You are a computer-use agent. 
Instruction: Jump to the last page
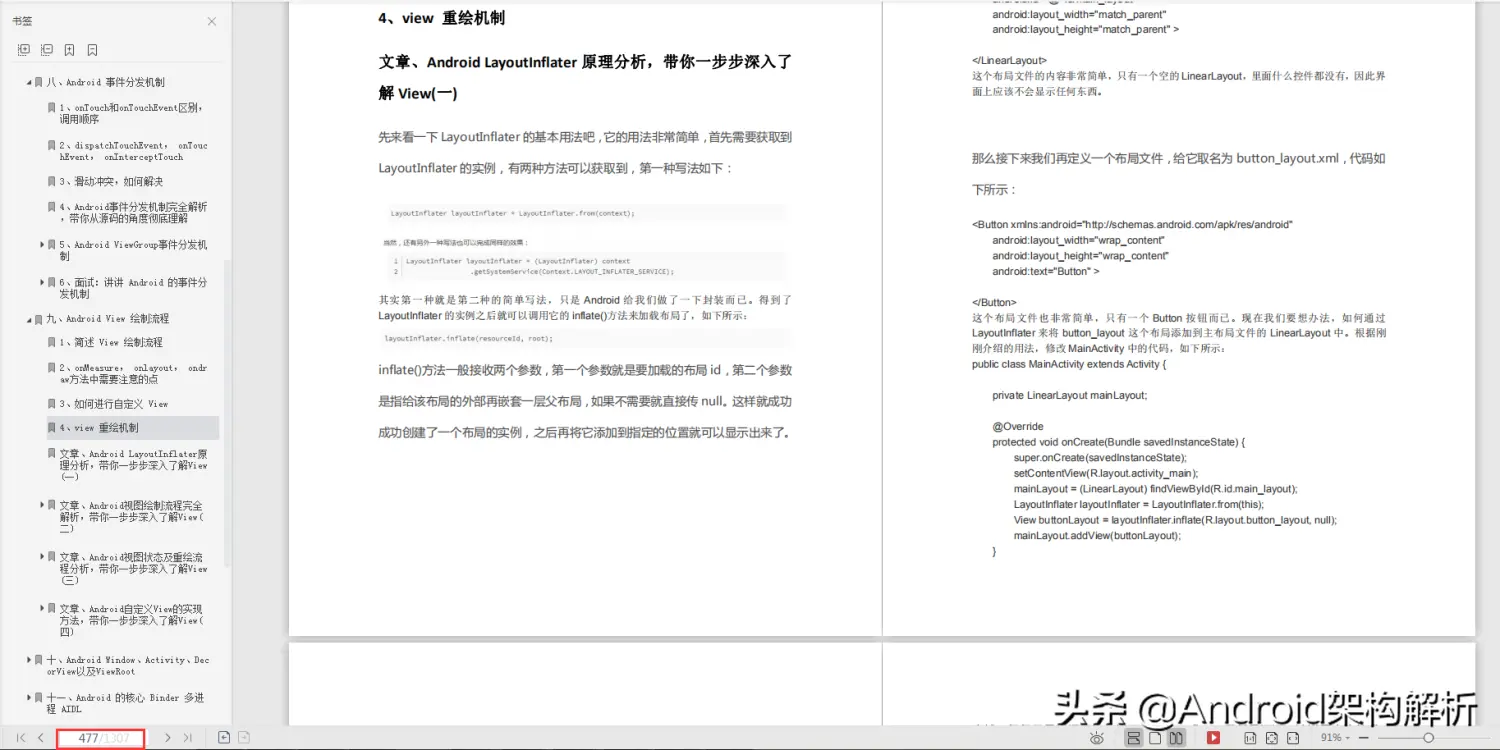pyautogui.click(x=187, y=738)
